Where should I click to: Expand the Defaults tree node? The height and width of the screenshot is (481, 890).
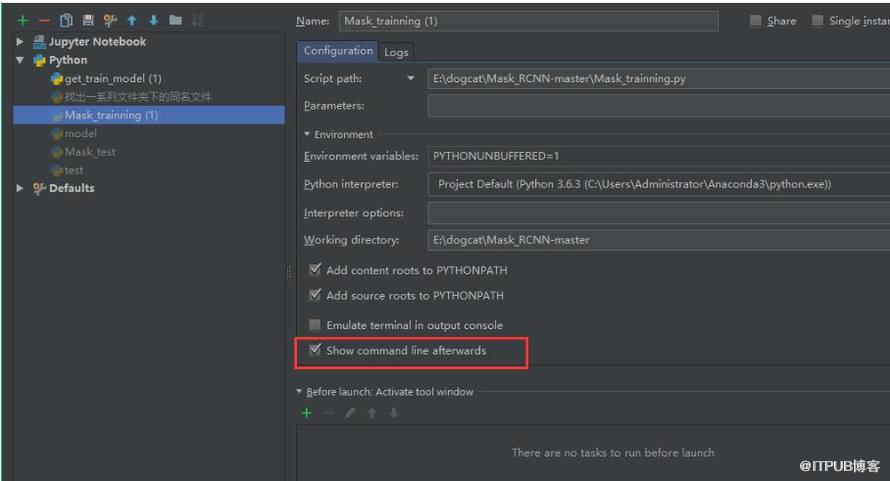20,188
